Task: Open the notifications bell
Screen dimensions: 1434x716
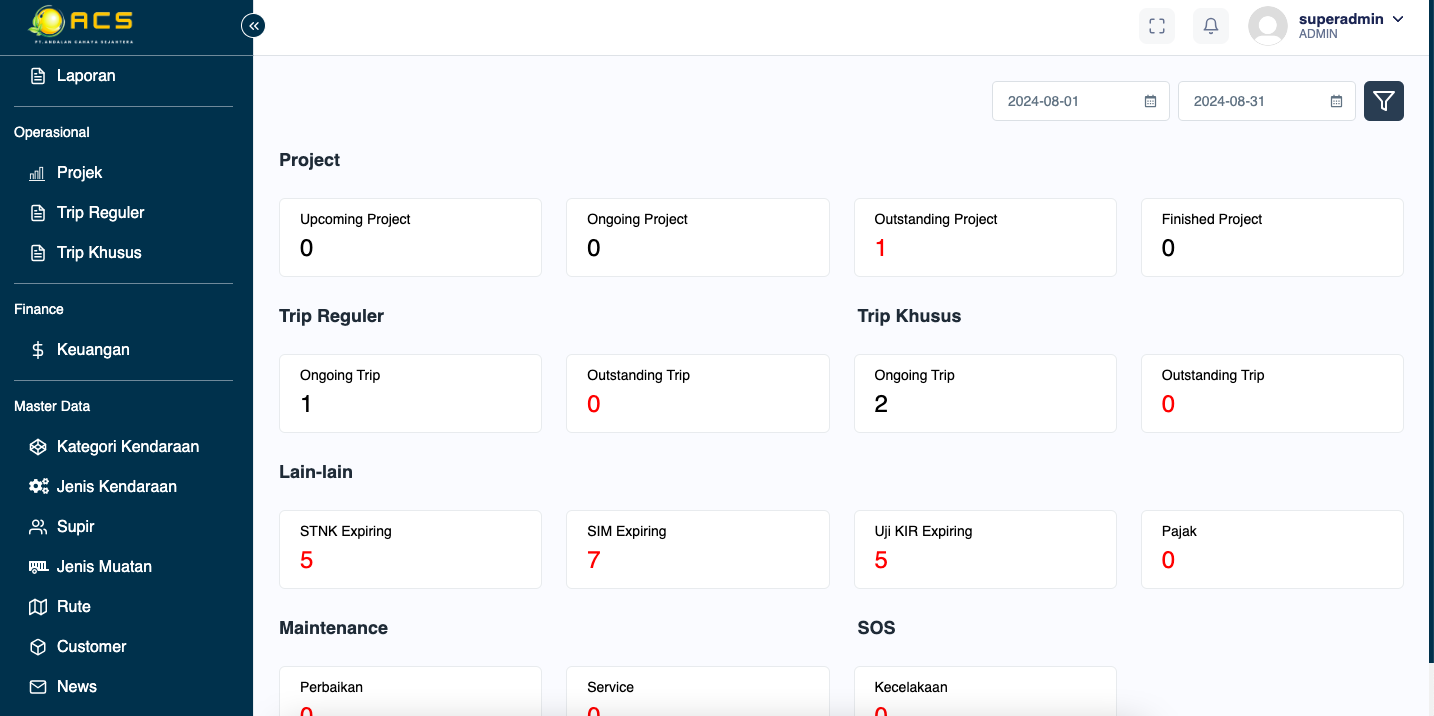Action: click(1210, 26)
